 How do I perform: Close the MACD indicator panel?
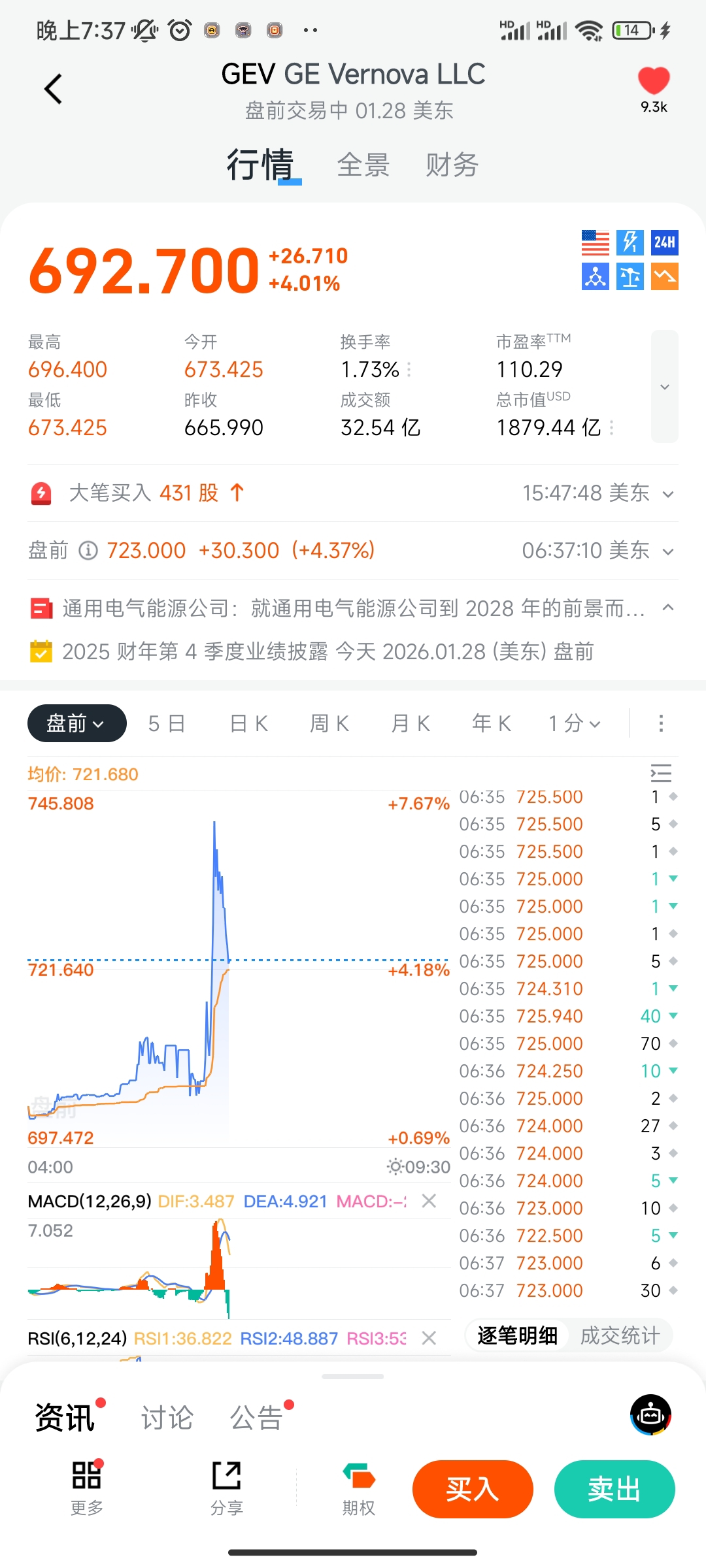click(x=429, y=1201)
